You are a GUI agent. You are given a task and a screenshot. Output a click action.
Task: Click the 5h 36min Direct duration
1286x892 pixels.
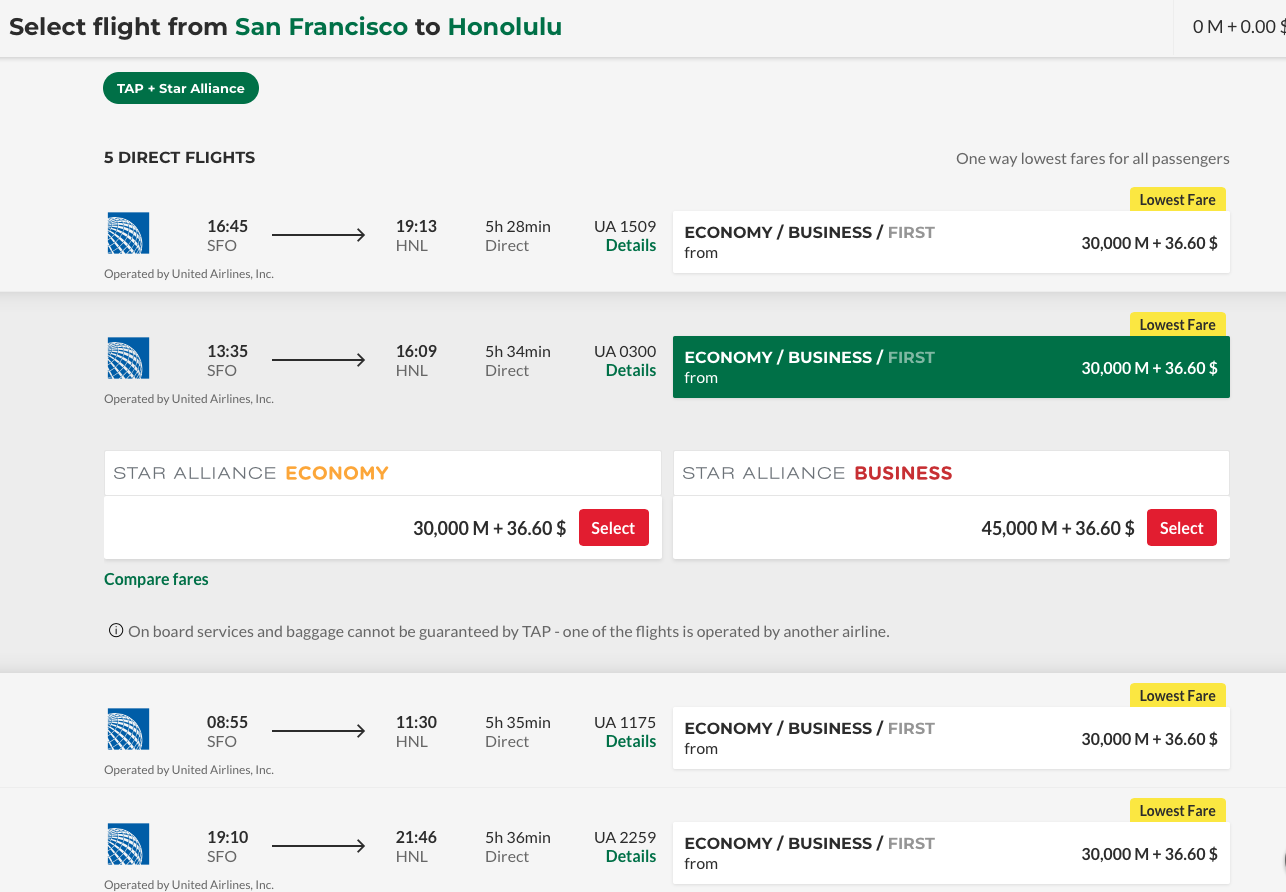point(518,847)
